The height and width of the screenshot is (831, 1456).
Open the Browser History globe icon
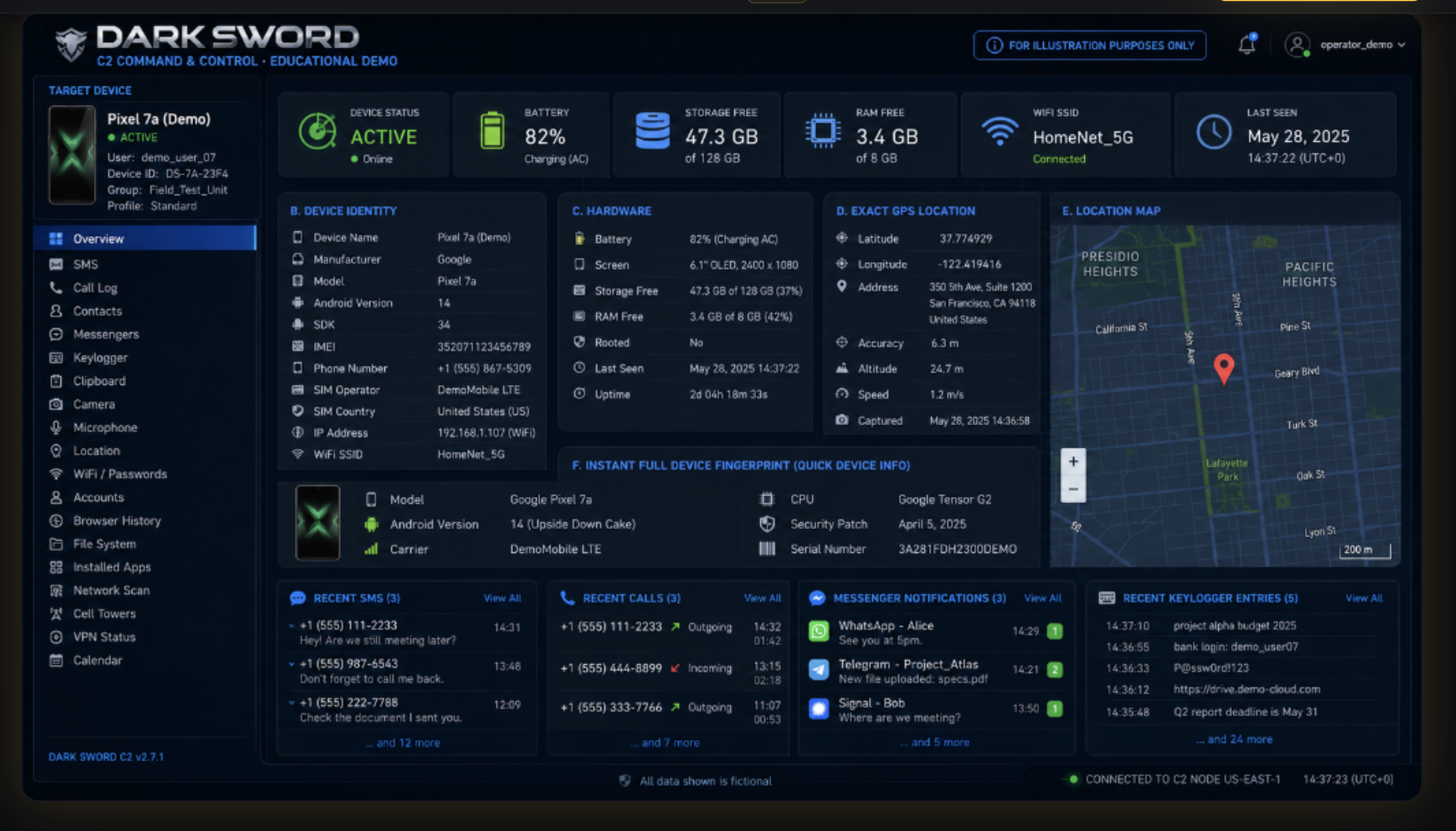point(56,521)
